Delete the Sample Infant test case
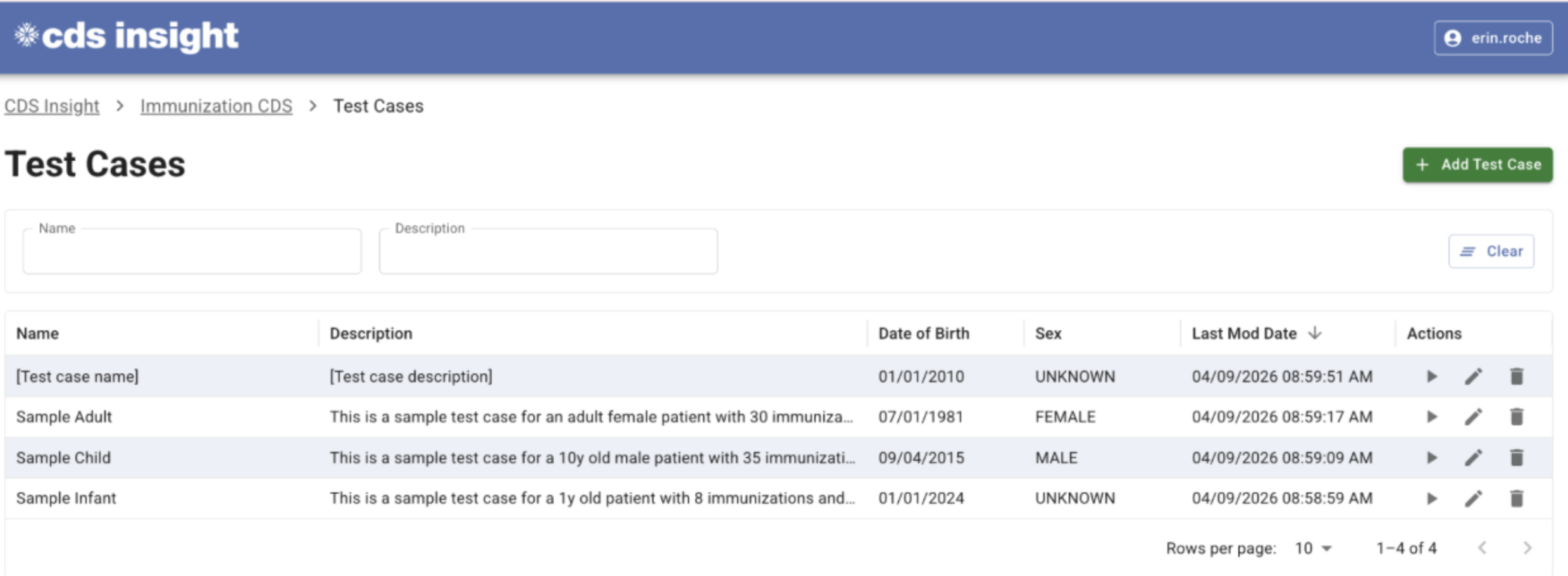 1516,498
